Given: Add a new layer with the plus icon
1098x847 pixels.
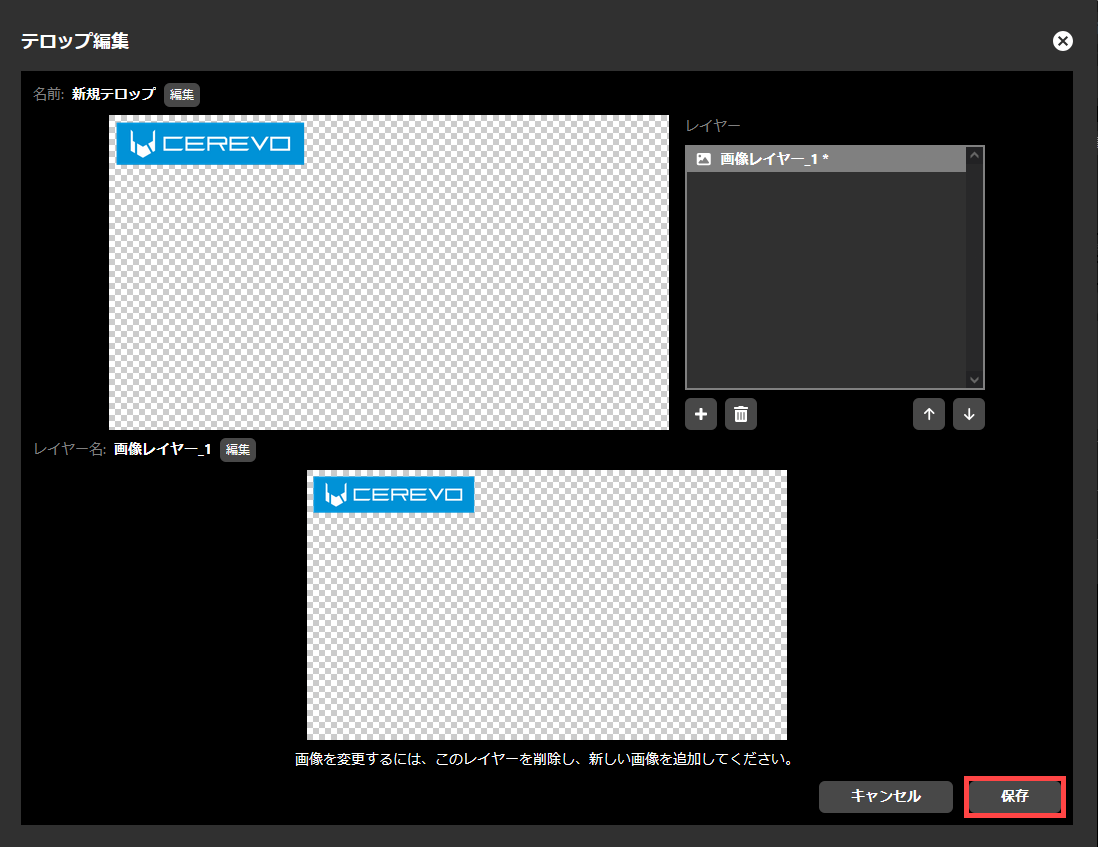Looking at the screenshot, I should tap(700, 413).
